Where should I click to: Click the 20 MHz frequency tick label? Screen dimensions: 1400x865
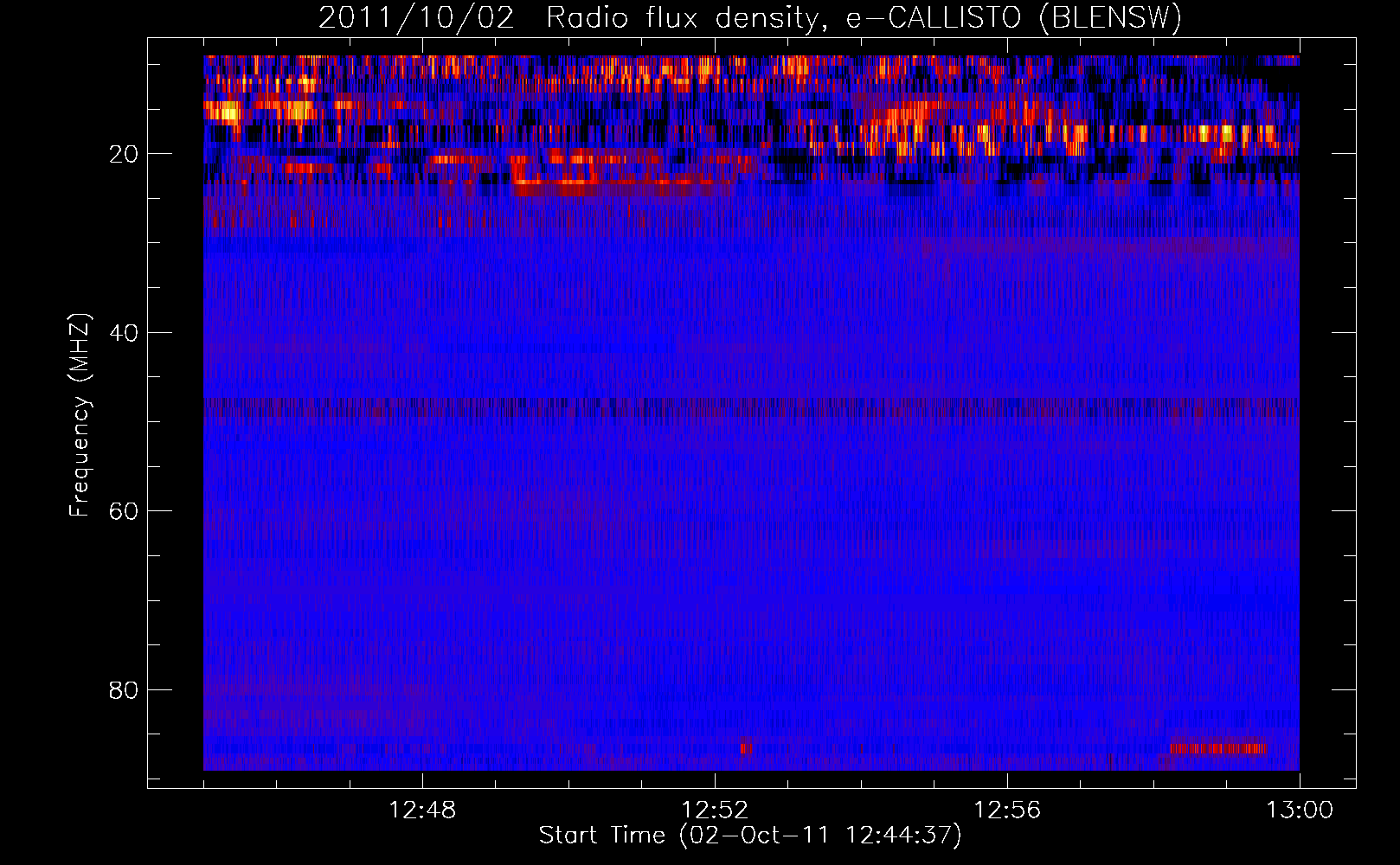click(124, 154)
